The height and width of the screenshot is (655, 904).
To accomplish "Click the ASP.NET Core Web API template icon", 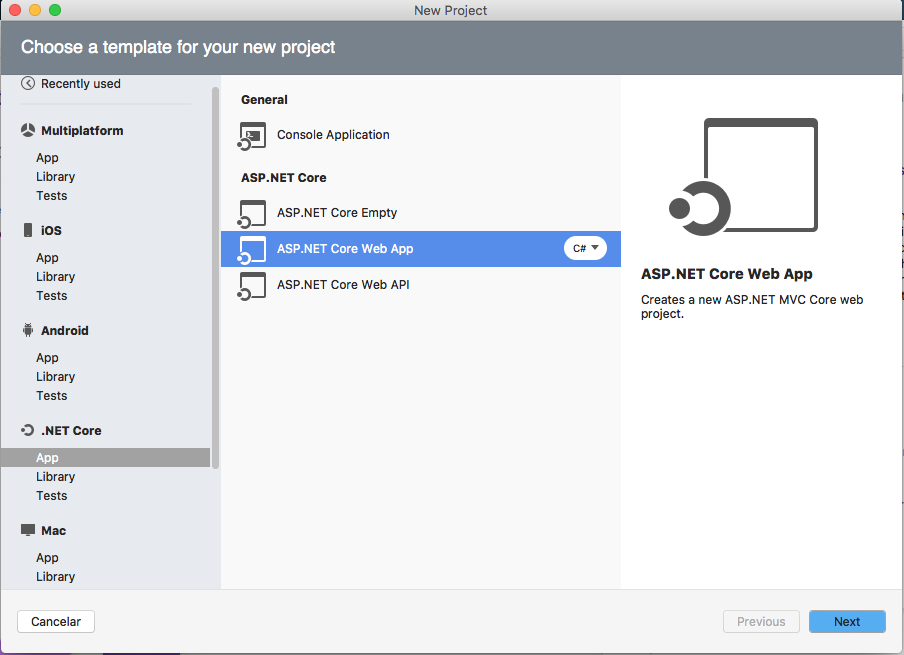I will click(x=252, y=286).
